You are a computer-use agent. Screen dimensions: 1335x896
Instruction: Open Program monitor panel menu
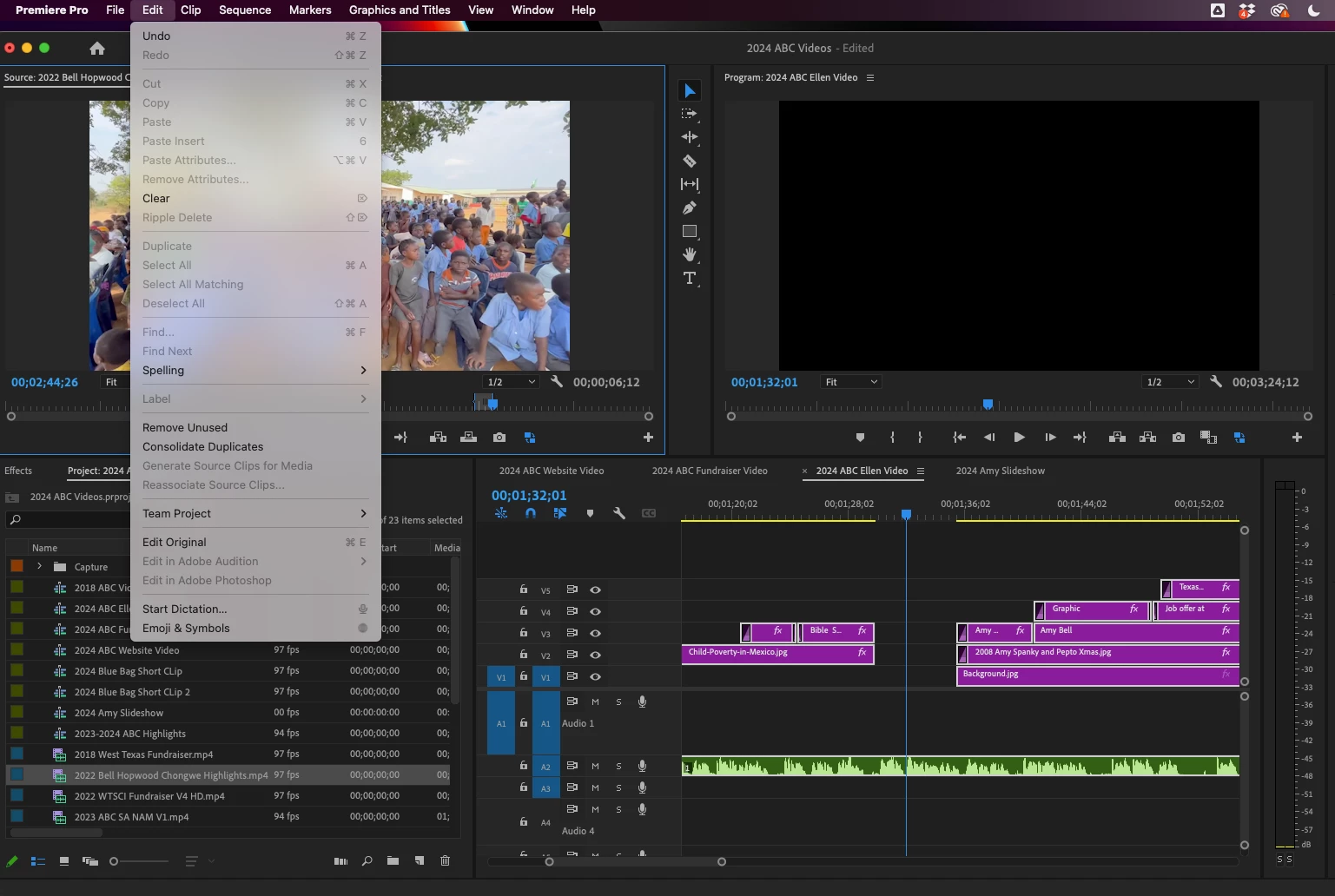[x=870, y=77]
